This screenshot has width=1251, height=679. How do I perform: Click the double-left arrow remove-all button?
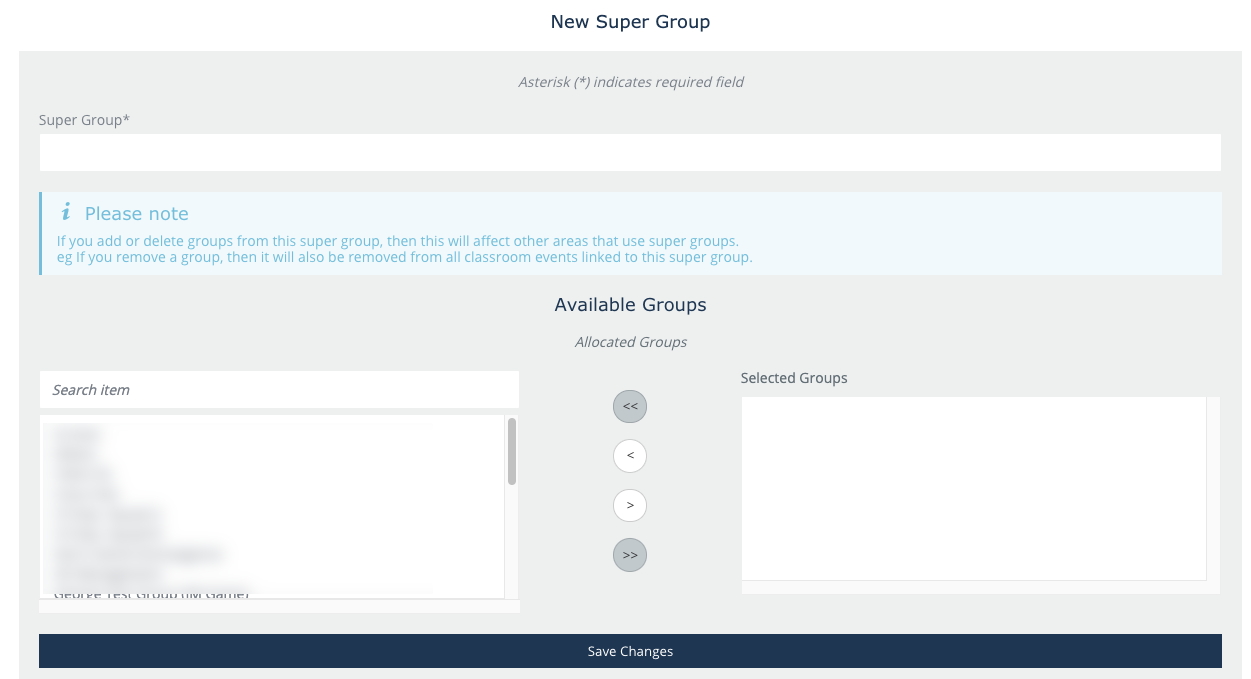pos(630,407)
